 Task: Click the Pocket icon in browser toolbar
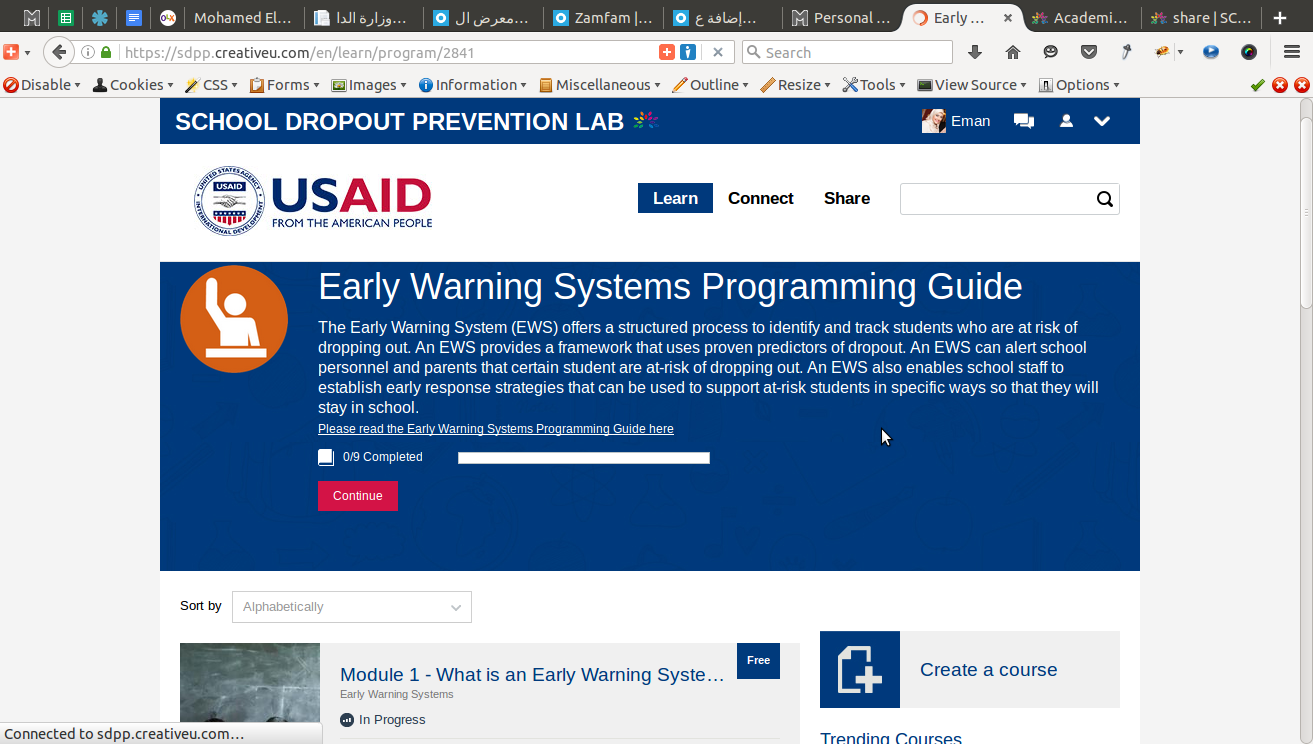pyautogui.click(x=1089, y=52)
